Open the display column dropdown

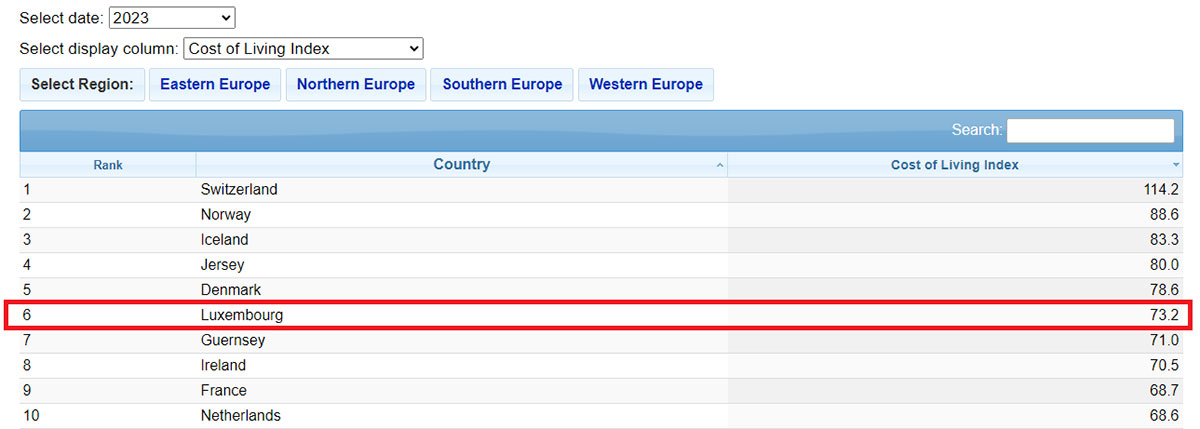(304, 48)
